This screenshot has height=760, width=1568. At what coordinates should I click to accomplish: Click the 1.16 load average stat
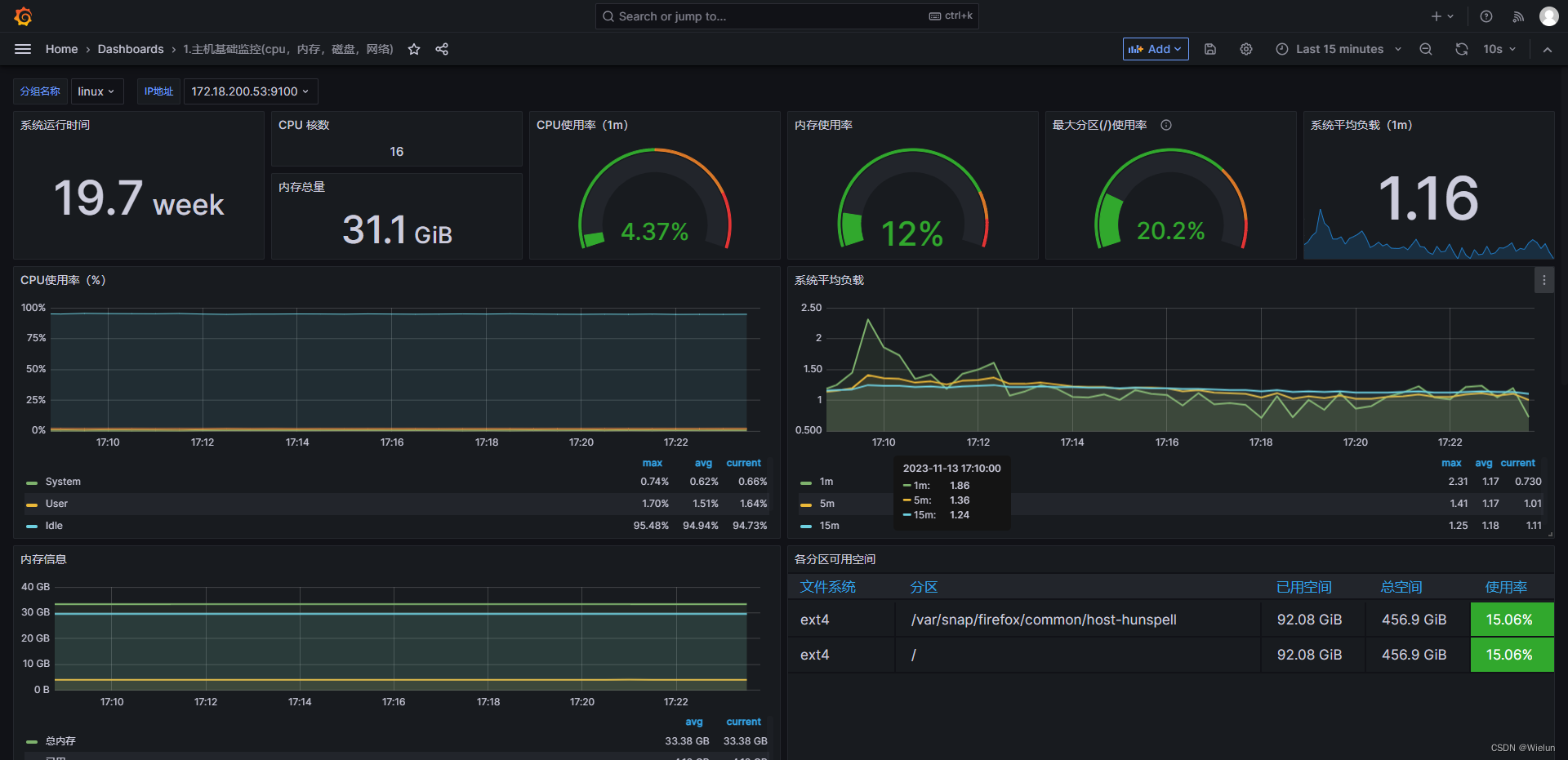pos(1428,198)
